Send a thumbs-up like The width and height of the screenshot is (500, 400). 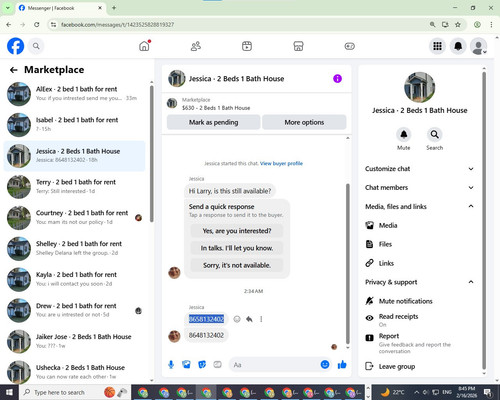point(342,365)
